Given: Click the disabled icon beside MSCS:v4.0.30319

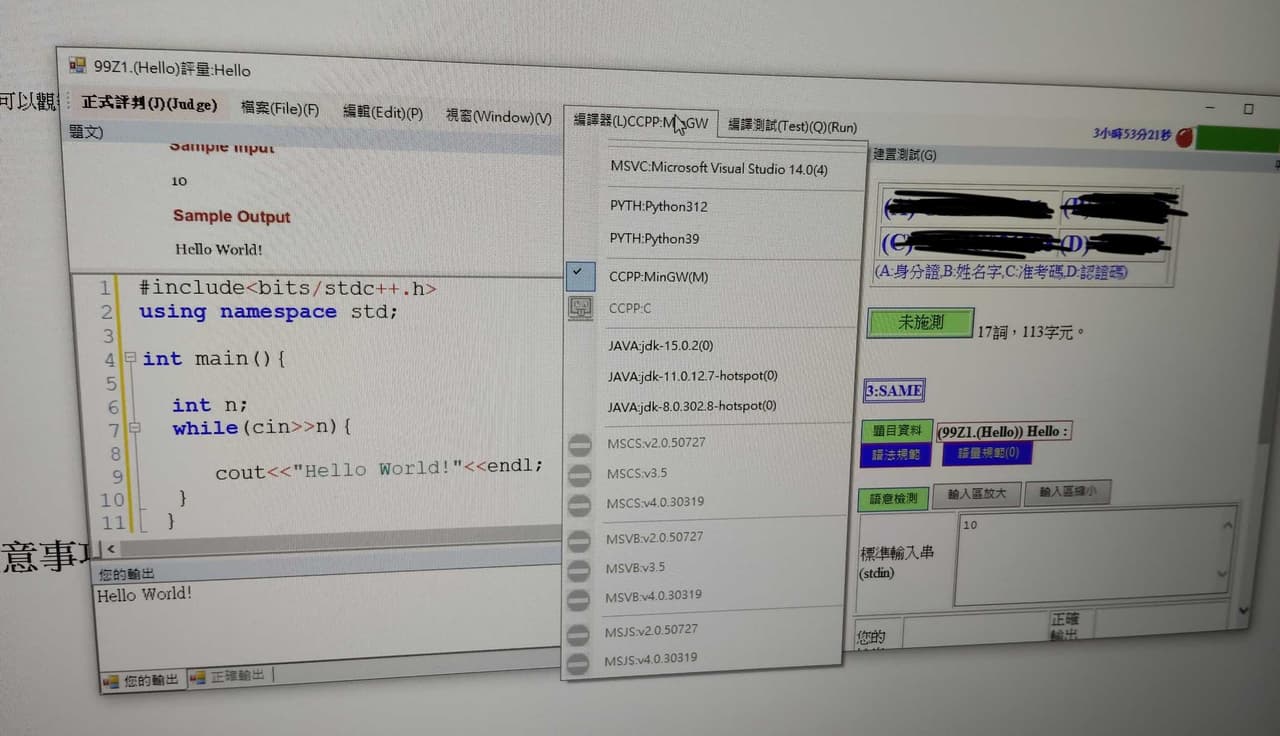Looking at the screenshot, I should [579, 504].
